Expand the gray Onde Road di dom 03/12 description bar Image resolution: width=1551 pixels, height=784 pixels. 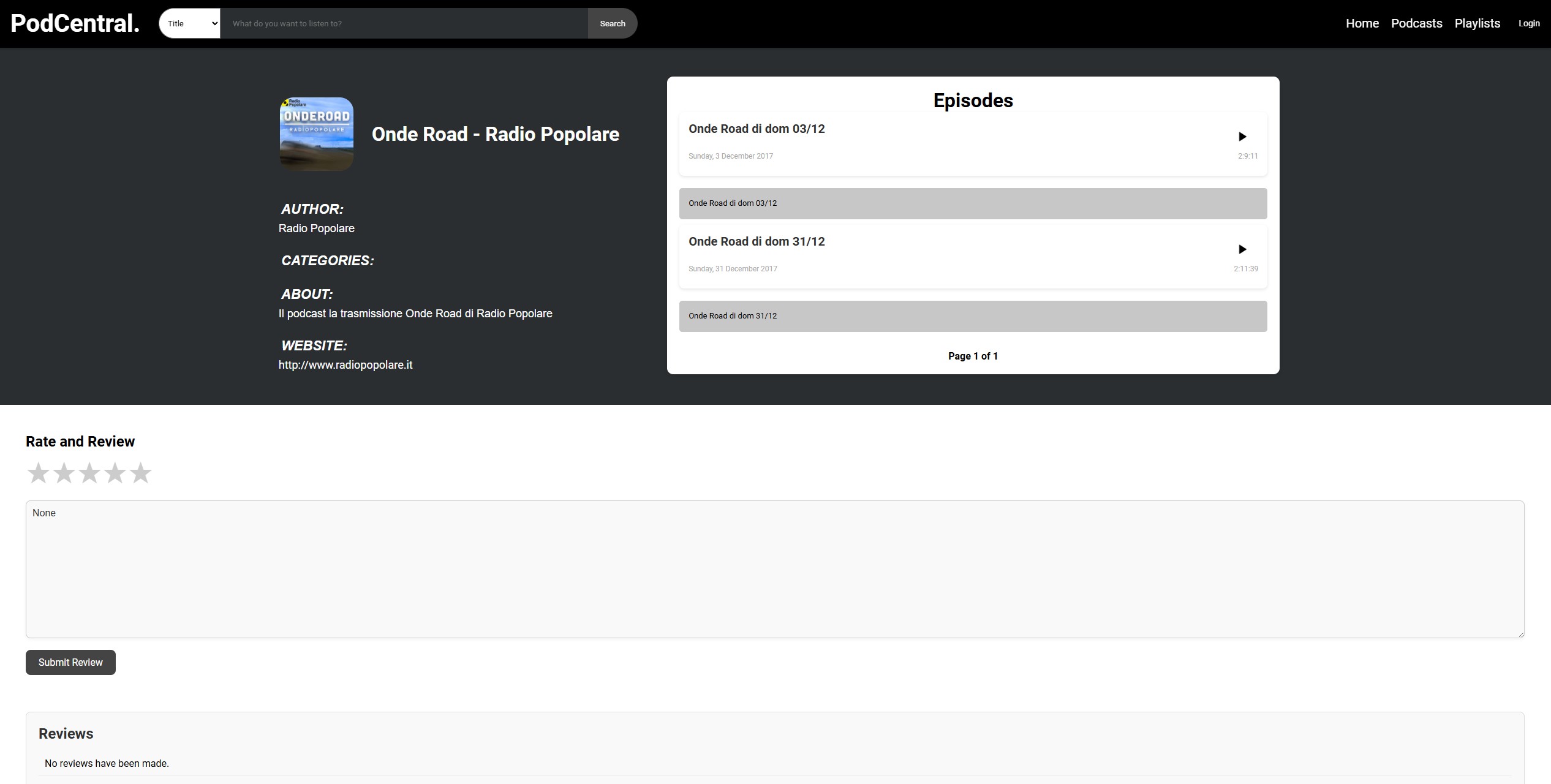[973, 203]
